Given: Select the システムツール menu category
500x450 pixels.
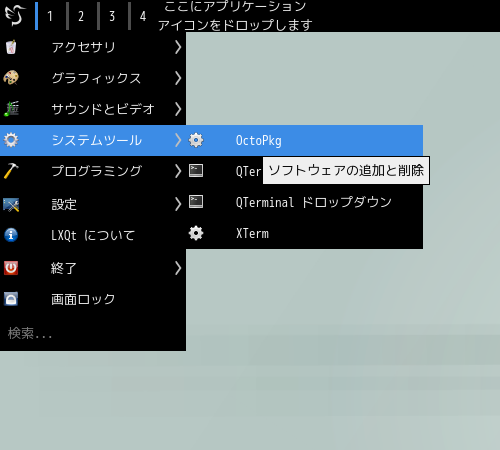Looking at the screenshot, I should coord(93,140).
